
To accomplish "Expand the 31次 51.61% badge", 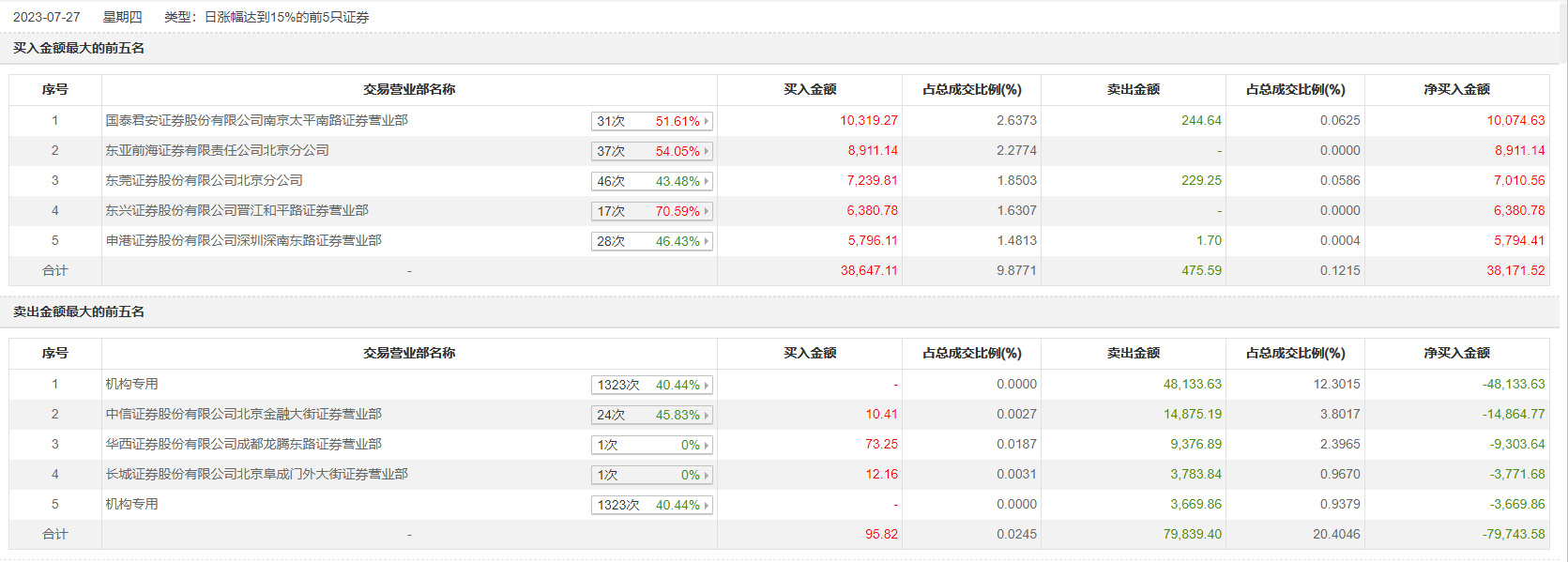I will 652,121.
